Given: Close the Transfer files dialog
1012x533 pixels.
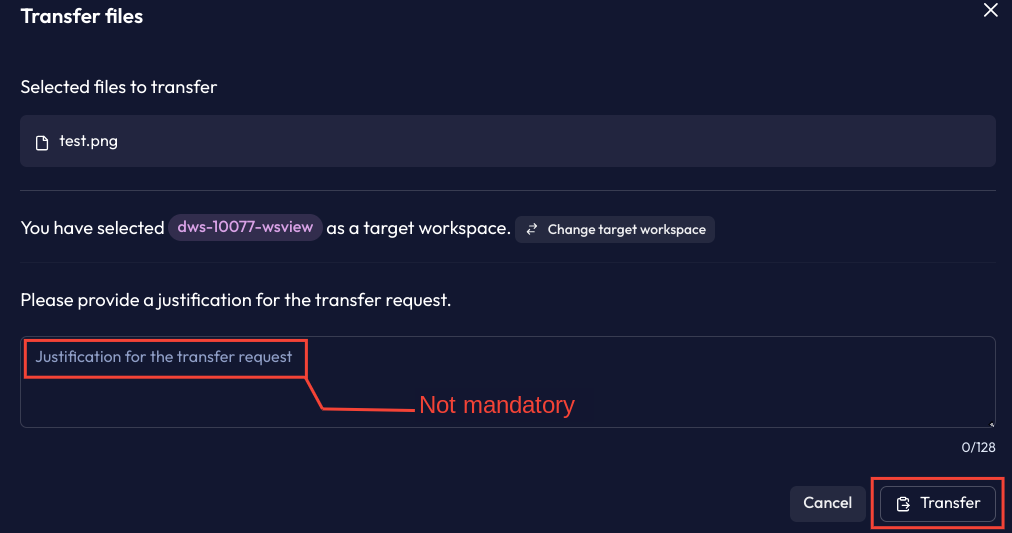Looking at the screenshot, I should click(991, 10).
